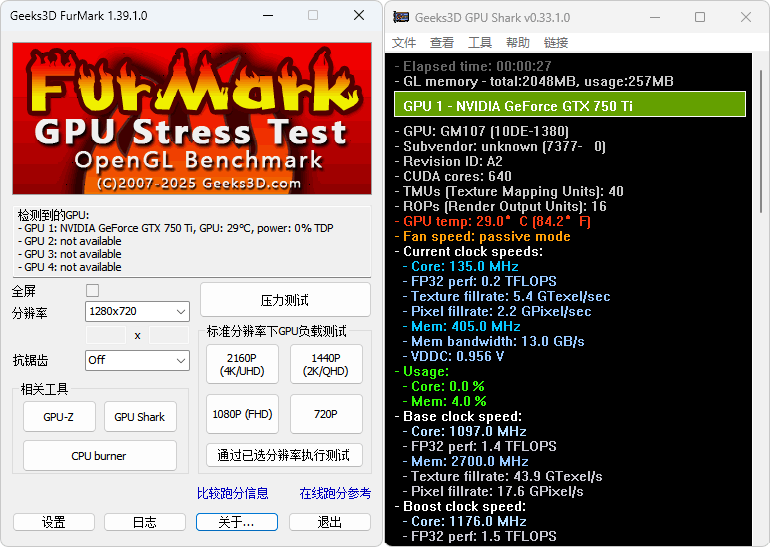Open 设置 settings
Image resolution: width=770 pixels, height=547 pixels.
(54, 522)
